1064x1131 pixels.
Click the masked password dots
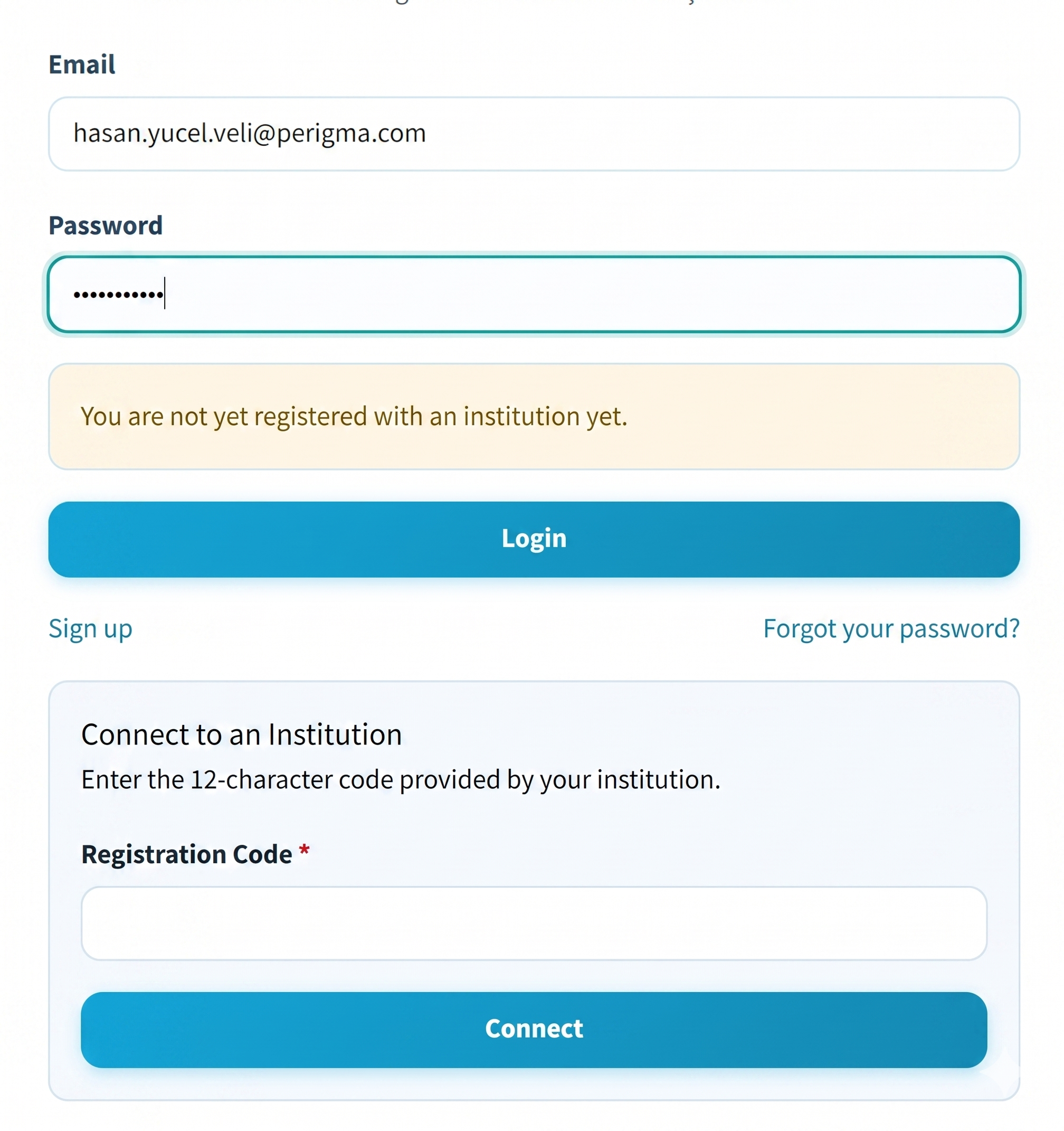tap(118, 295)
